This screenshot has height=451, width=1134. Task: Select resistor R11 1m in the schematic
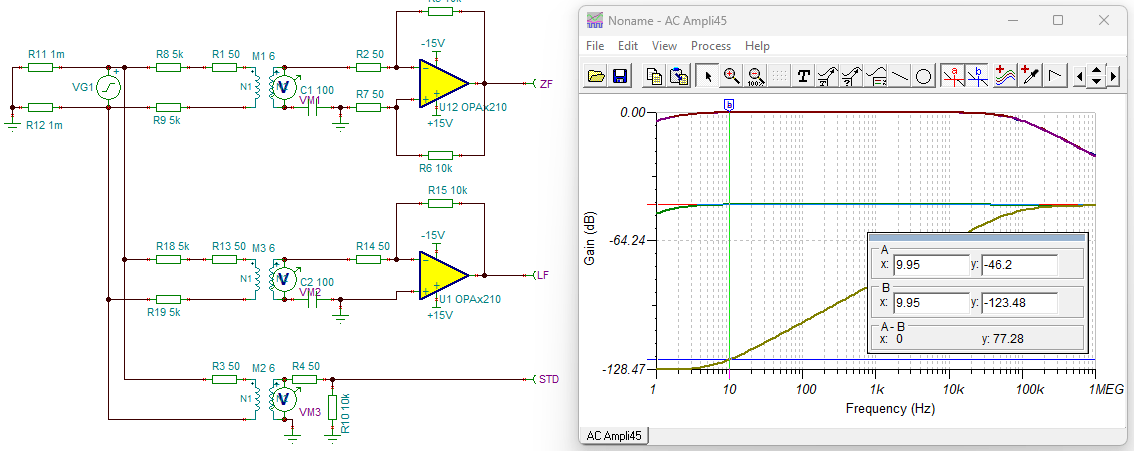(40, 67)
